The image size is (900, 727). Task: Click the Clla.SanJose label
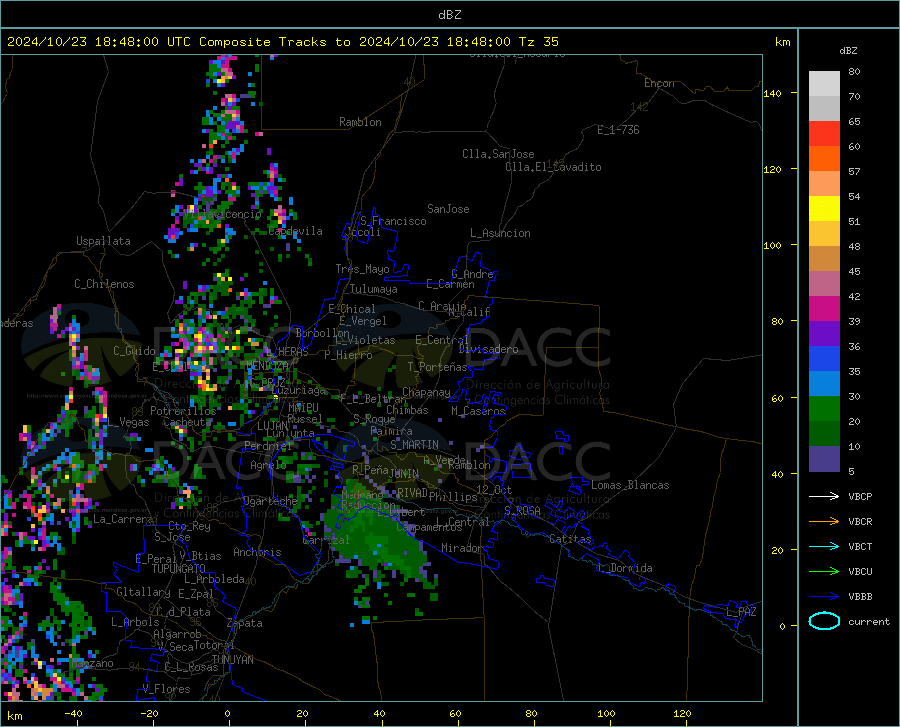pyautogui.click(x=498, y=154)
